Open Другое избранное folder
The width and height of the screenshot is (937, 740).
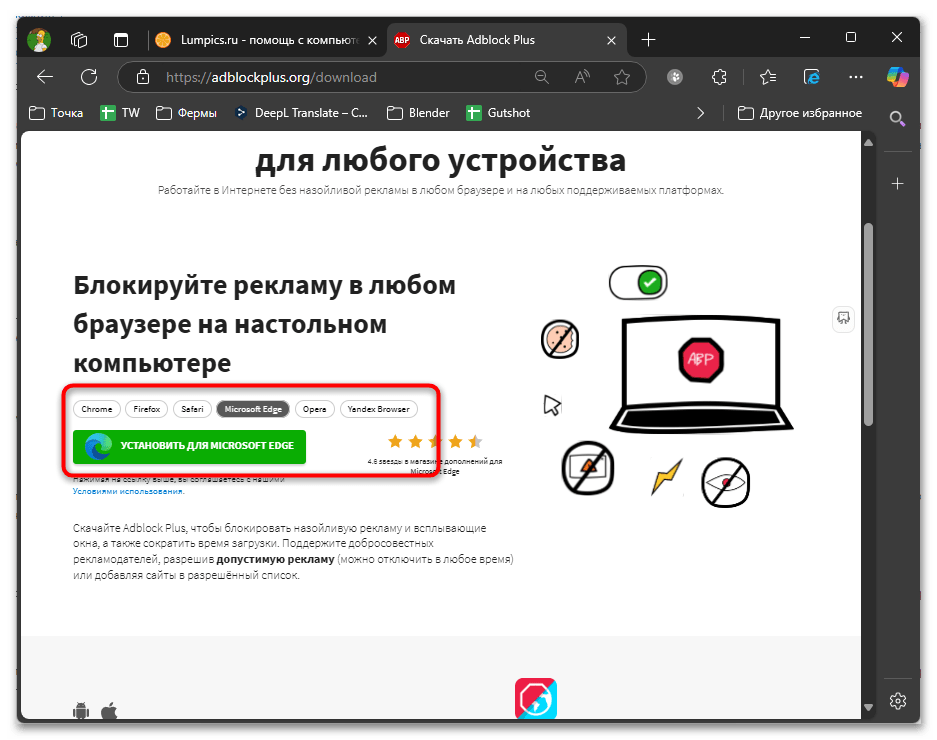coord(800,113)
